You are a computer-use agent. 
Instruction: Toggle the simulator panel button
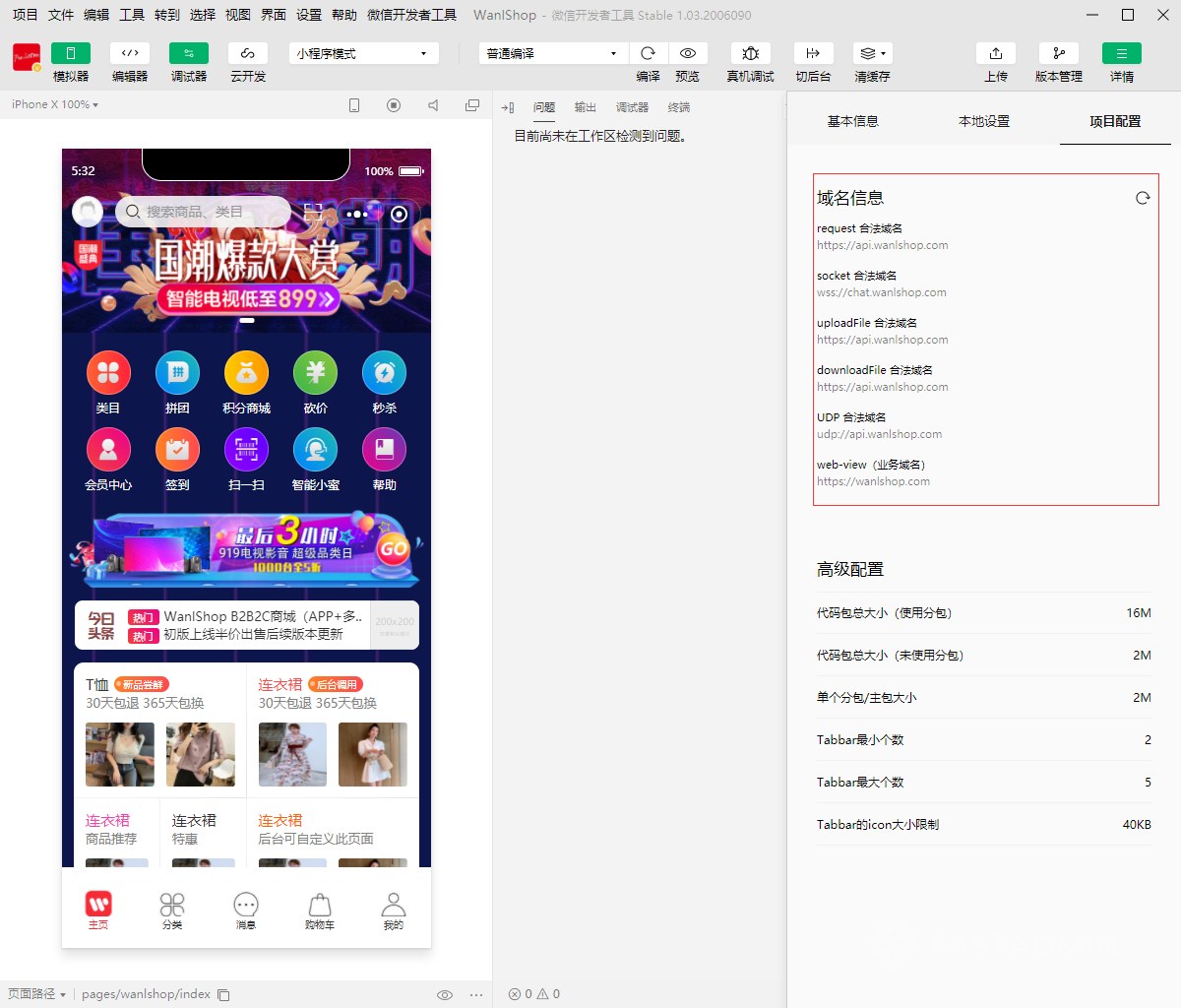tap(71, 53)
